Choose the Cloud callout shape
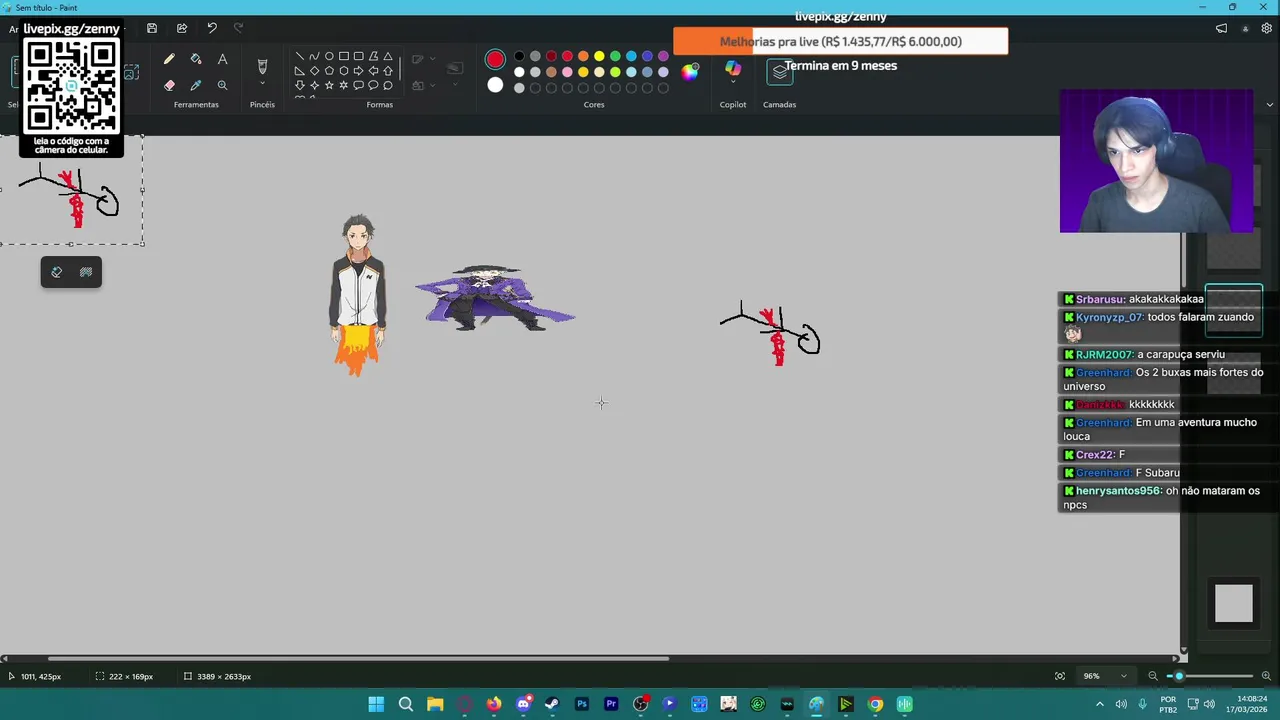Screen dimensions: 1280x720 tap(388, 85)
